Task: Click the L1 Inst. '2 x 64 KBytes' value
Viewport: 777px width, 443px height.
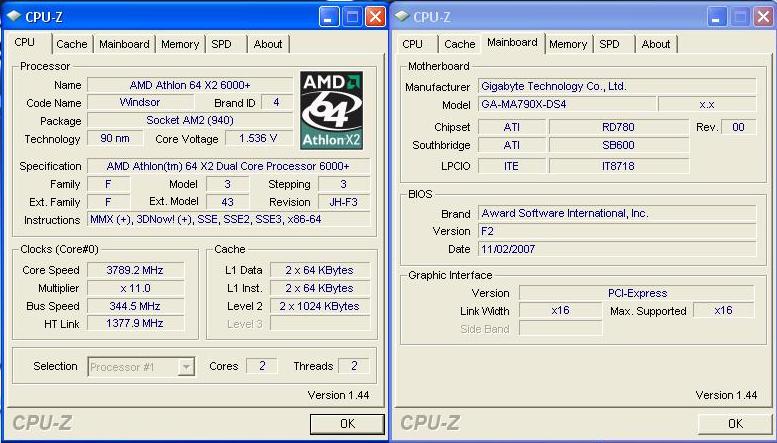Action: click(x=320, y=288)
